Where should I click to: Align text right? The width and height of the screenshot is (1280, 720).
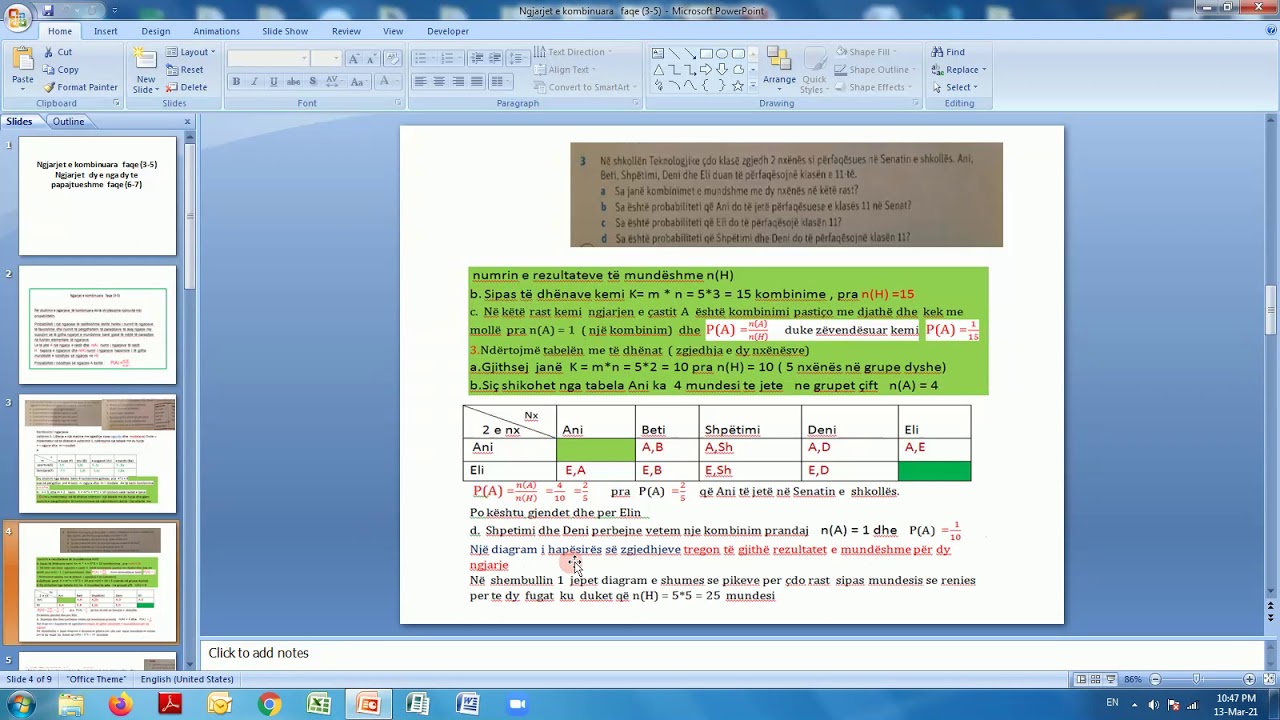pos(458,82)
